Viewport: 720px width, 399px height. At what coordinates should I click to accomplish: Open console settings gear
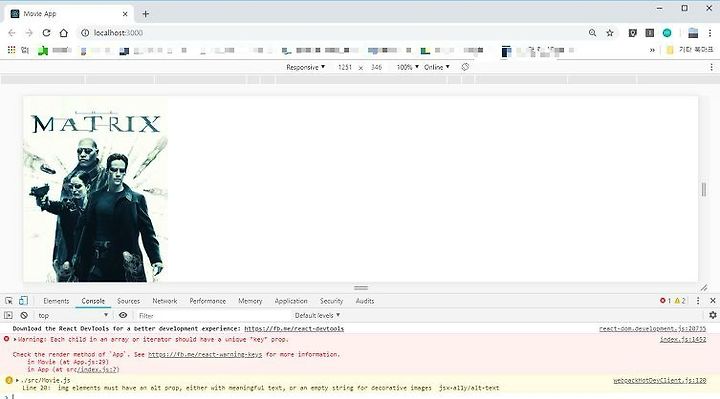[713, 315]
